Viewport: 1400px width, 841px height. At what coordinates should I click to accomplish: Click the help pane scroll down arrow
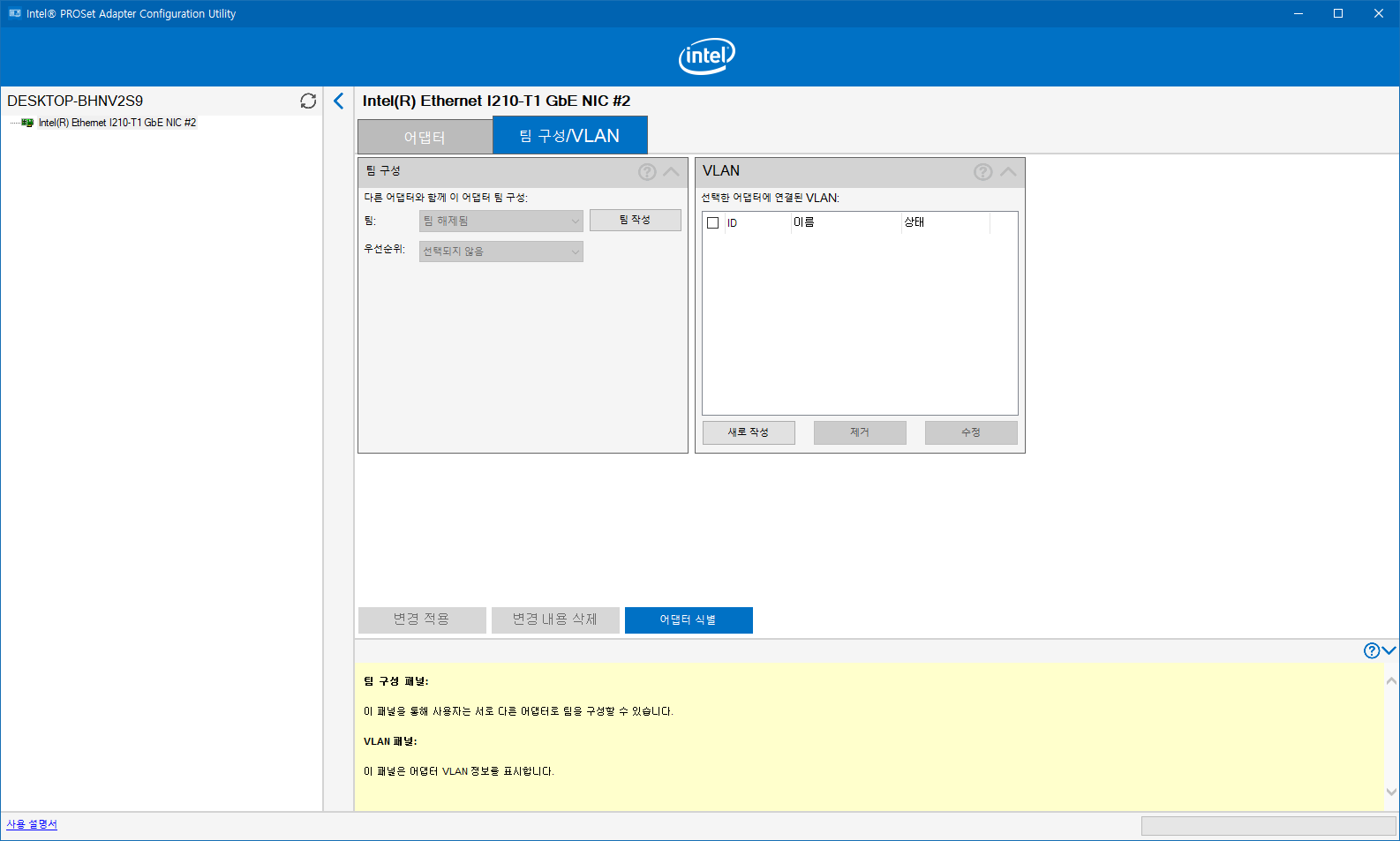[x=1391, y=792]
